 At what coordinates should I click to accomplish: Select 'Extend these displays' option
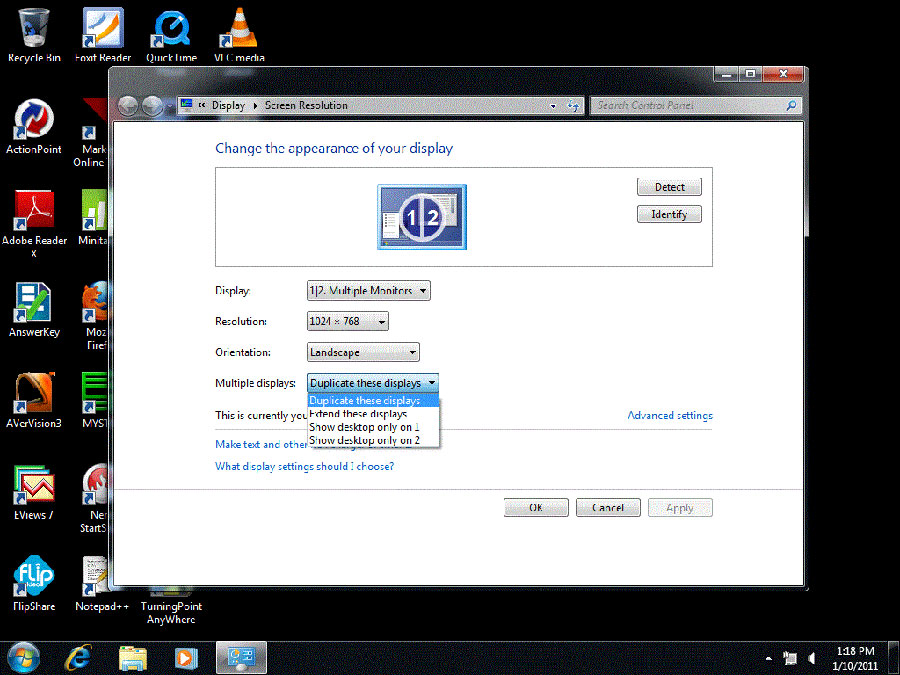coord(358,414)
